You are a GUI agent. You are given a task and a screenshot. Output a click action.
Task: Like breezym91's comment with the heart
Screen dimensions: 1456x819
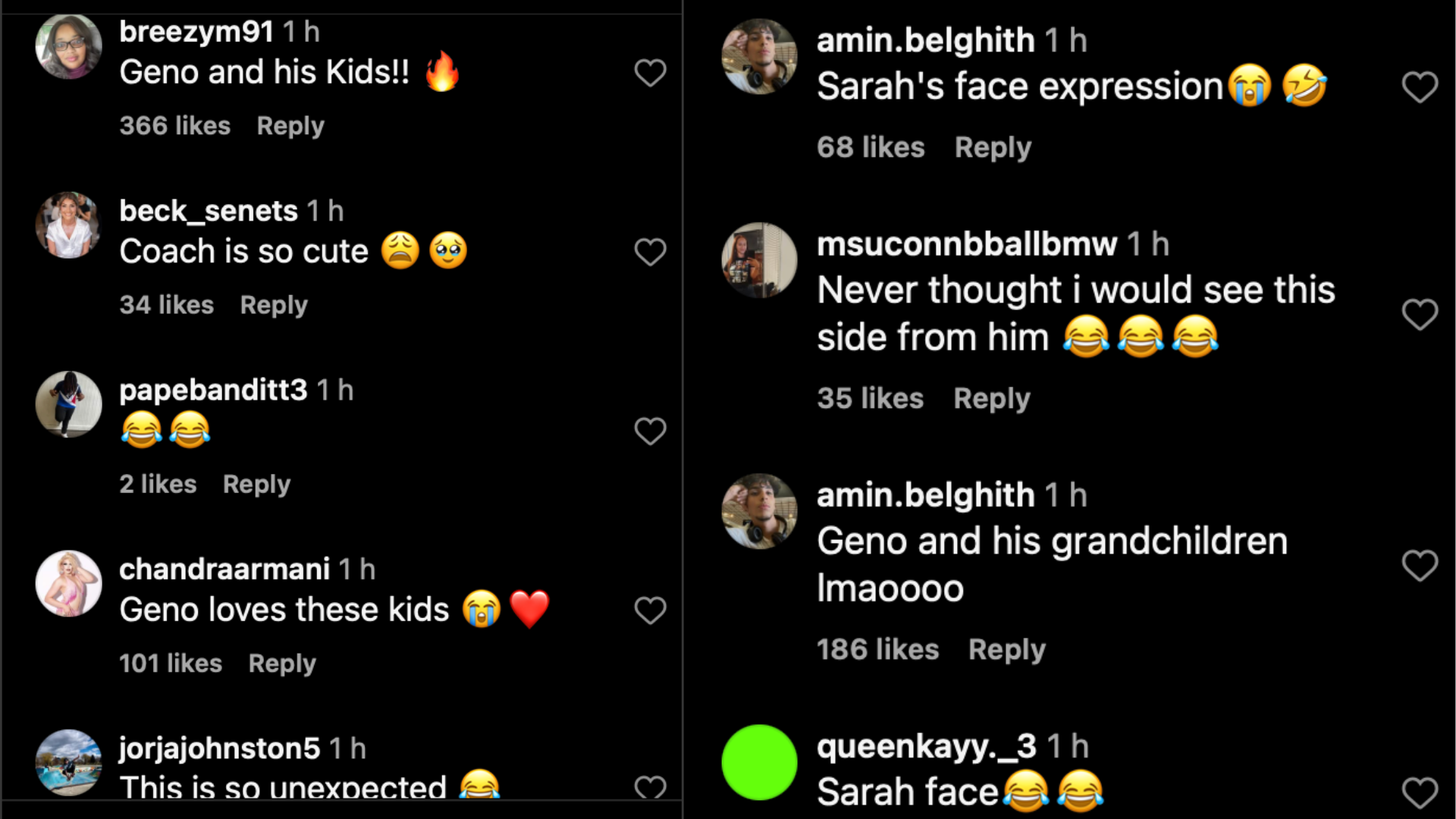click(x=650, y=73)
